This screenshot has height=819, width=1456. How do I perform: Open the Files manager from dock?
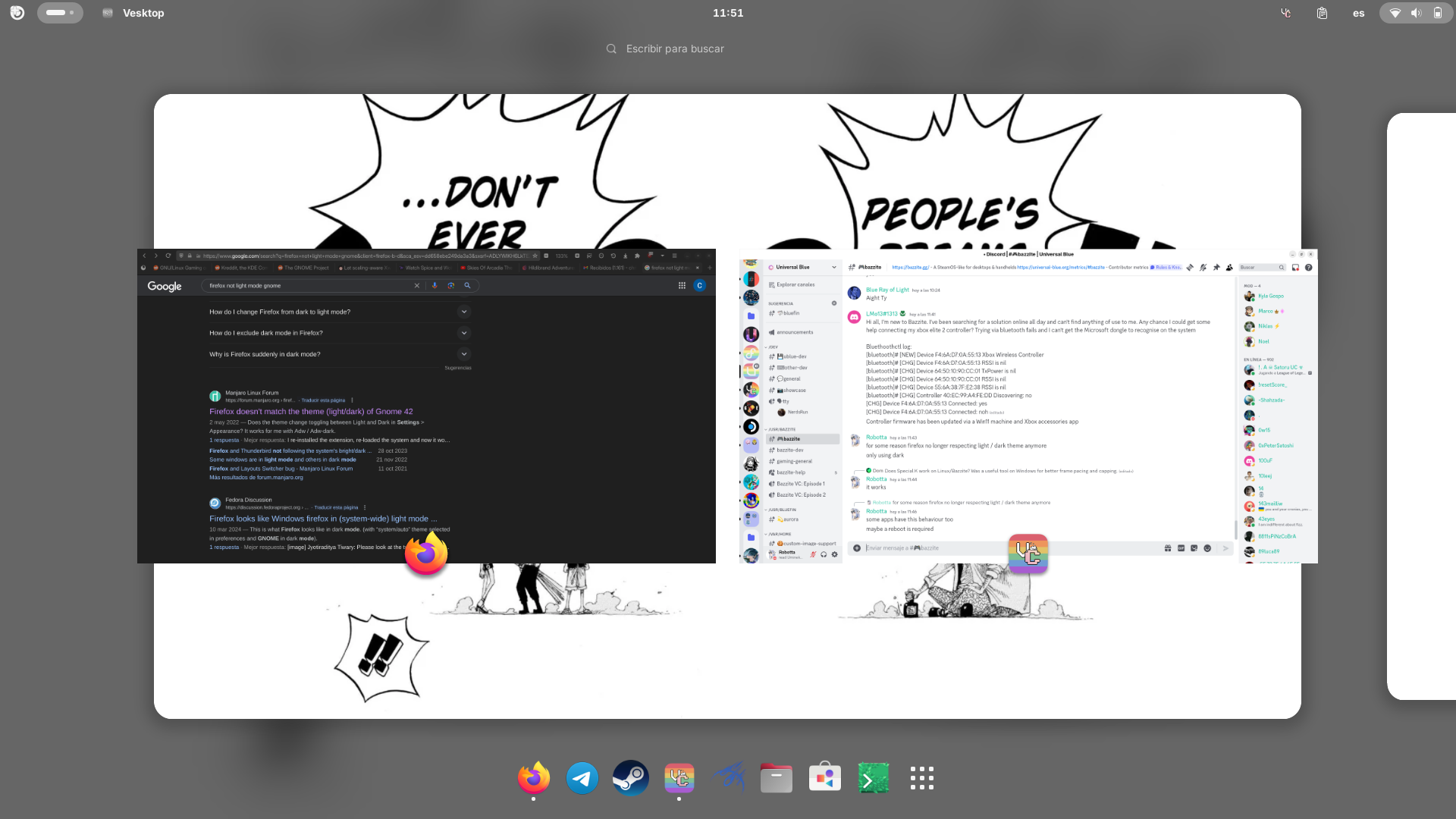[777, 778]
